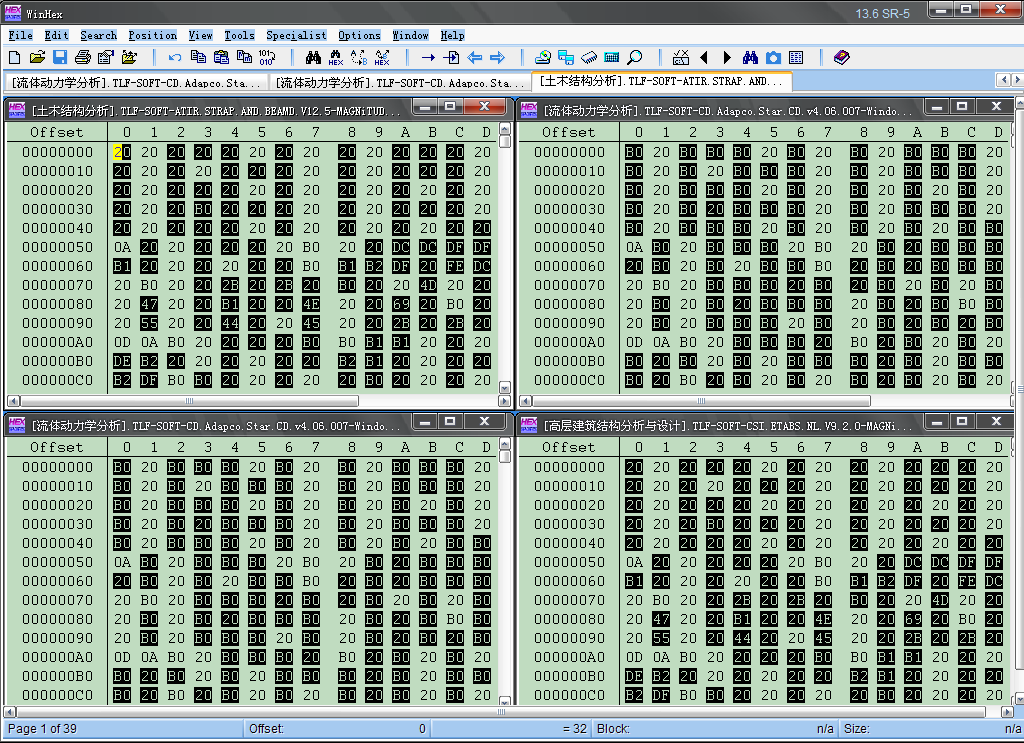The width and height of the screenshot is (1024, 743).
Task: Open file Properties from the toolbar
Action: 106,57
